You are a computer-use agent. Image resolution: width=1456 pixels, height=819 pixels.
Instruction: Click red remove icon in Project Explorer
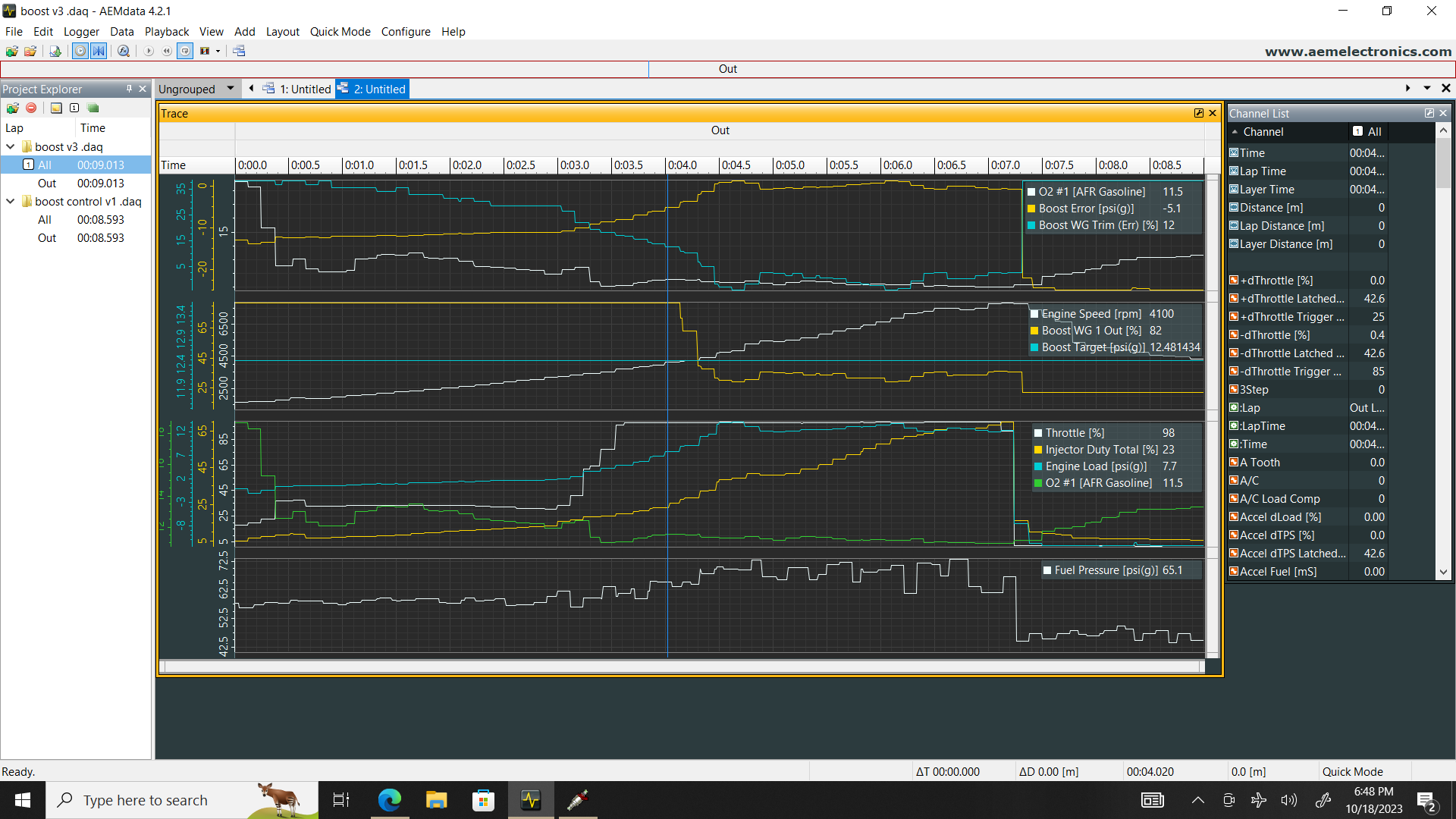pos(31,108)
